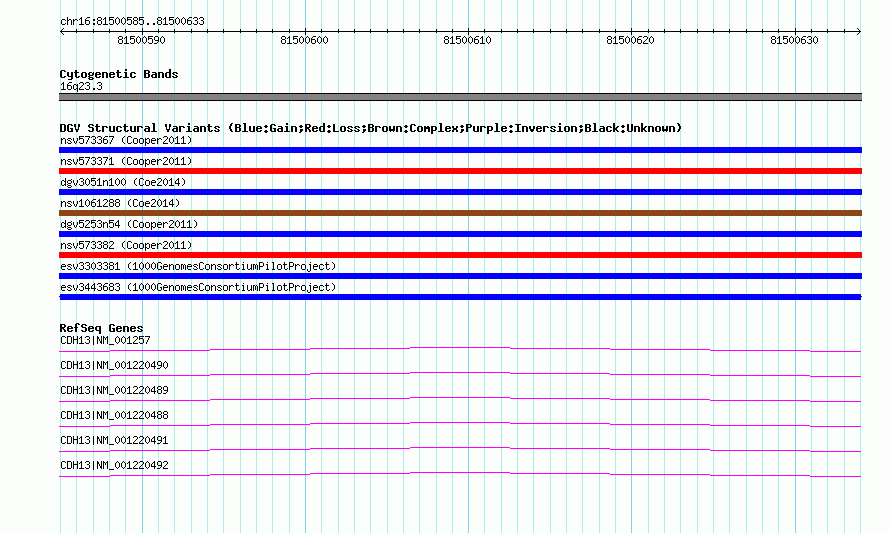Open transcript CDH13|NM_001220491 label
Viewport: 890px width, 533px height.
114,440
